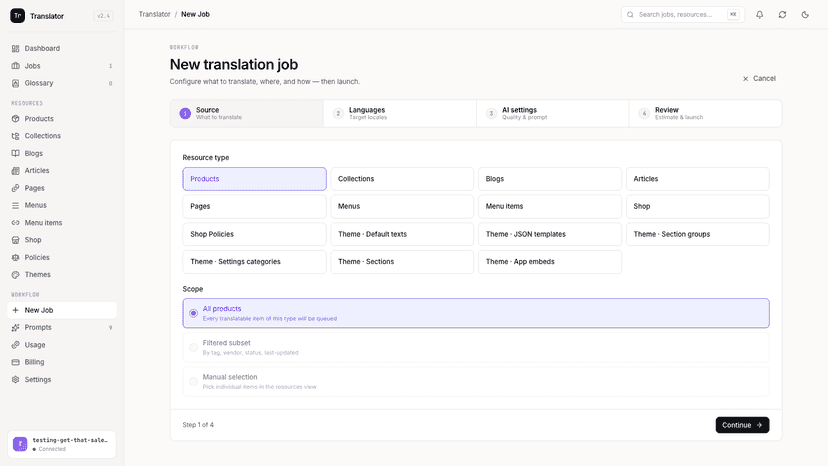Viewport: 828px width, 466px height.
Task: Click the Translator breadcrumb link
Action: click(x=155, y=15)
